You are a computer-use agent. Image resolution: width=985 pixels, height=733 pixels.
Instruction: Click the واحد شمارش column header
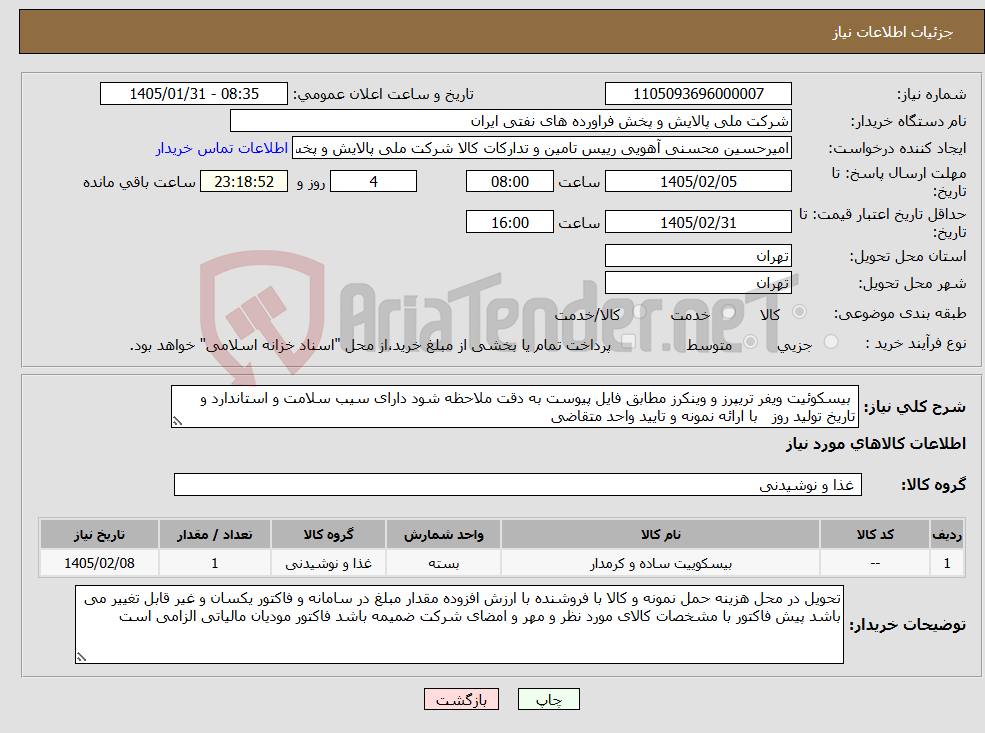pos(444,535)
